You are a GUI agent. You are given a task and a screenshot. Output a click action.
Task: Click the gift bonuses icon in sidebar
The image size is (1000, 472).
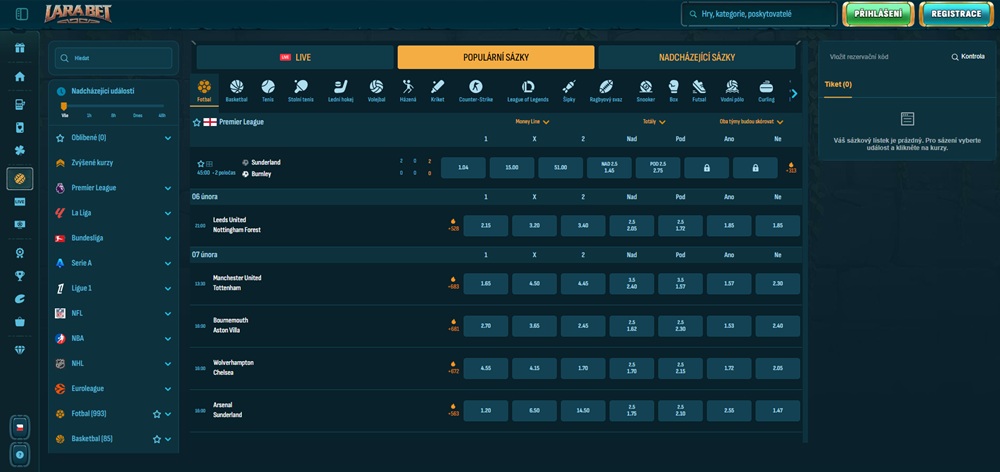click(x=20, y=47)
